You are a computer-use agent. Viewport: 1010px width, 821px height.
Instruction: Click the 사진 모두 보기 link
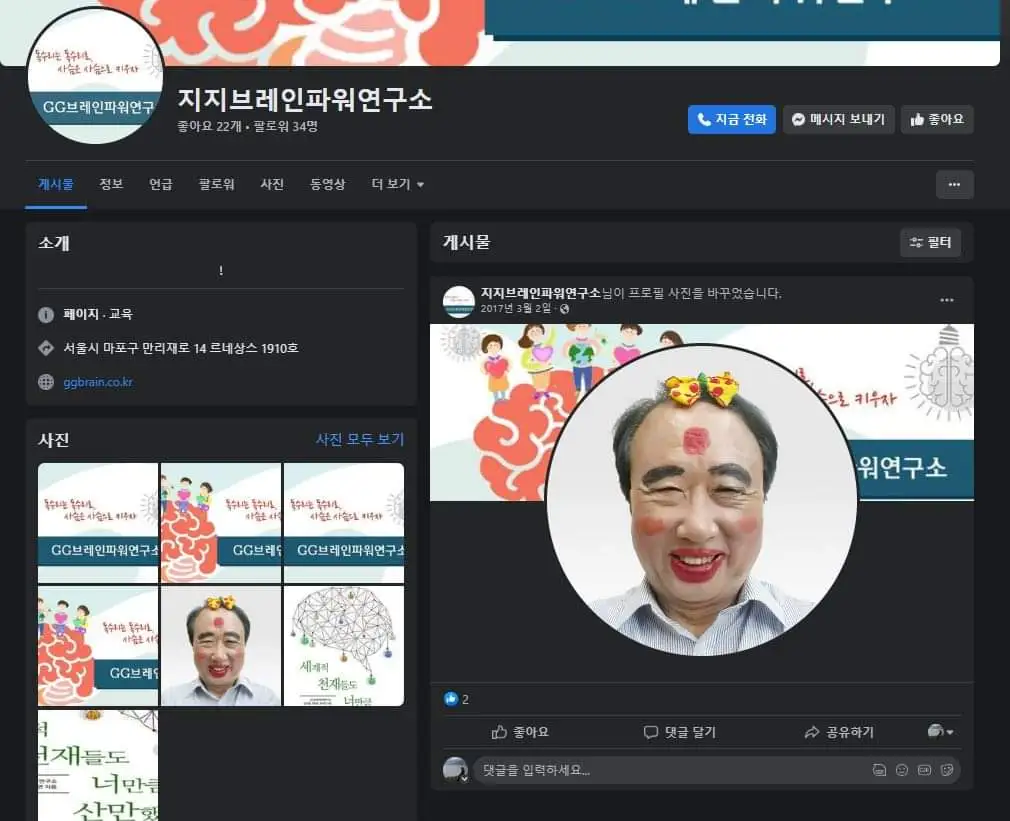pyautogui.click(x=359, y=439)
